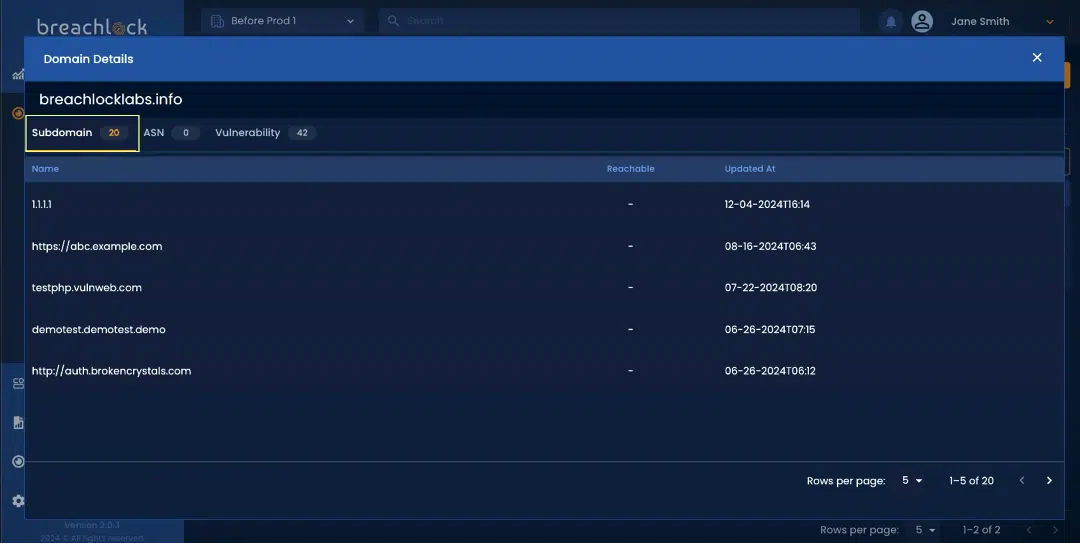
Task: Switch to the ASN tab
Action: coord(171,133)
